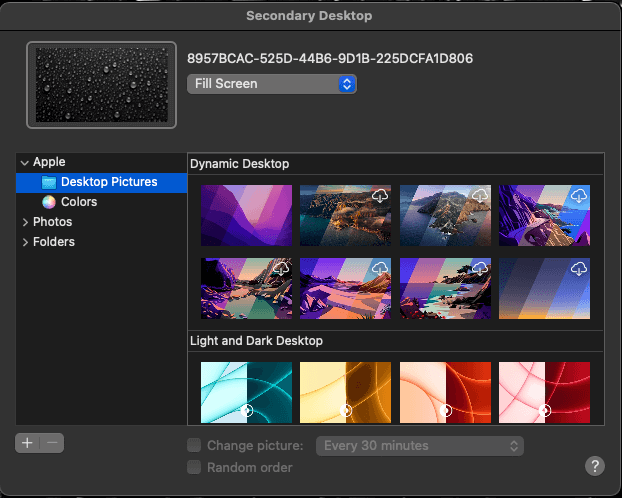
Task: Toggle the Random order checkbox
Action: click(194, 467)
